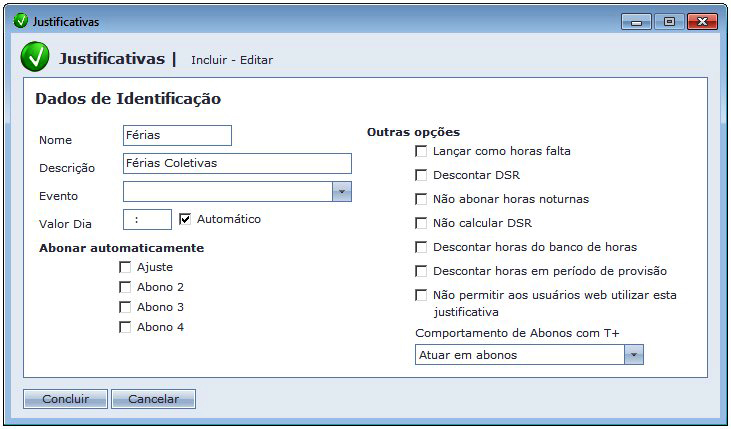Image resolution: width=731 pixels, height=429 pixels.
Task: Enable the Ajuste checkbox
Action: pos(125,267)
